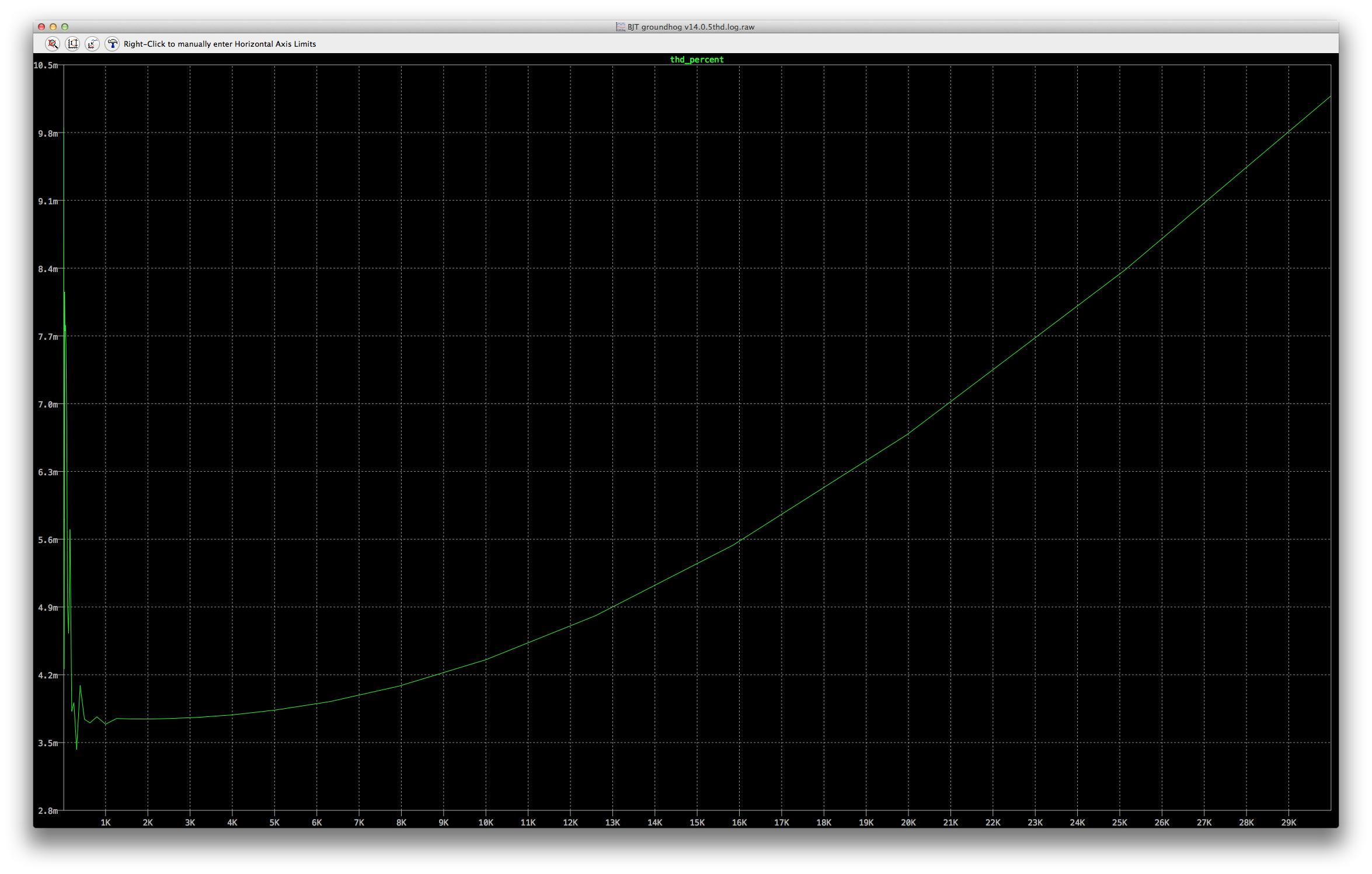Click the 13K horizontal axis label
The image size is (1372, 874).
click(x=612, y=823)
